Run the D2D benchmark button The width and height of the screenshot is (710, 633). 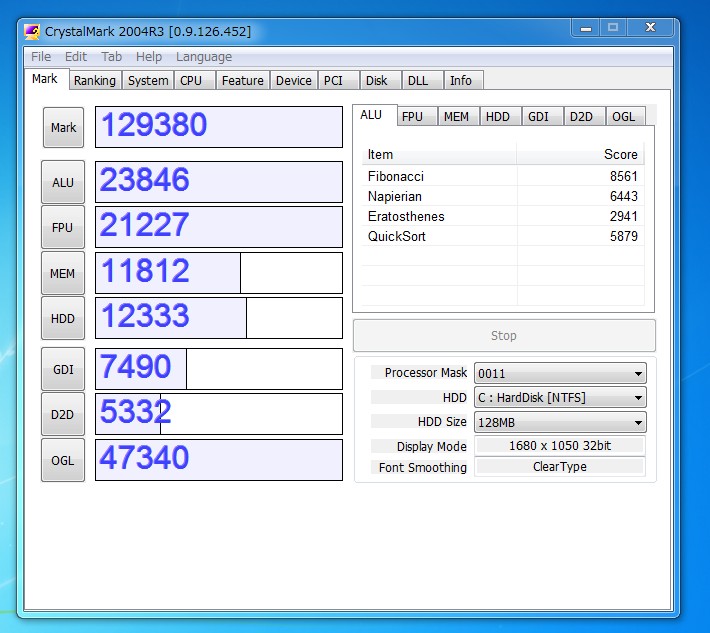point(63,414)
